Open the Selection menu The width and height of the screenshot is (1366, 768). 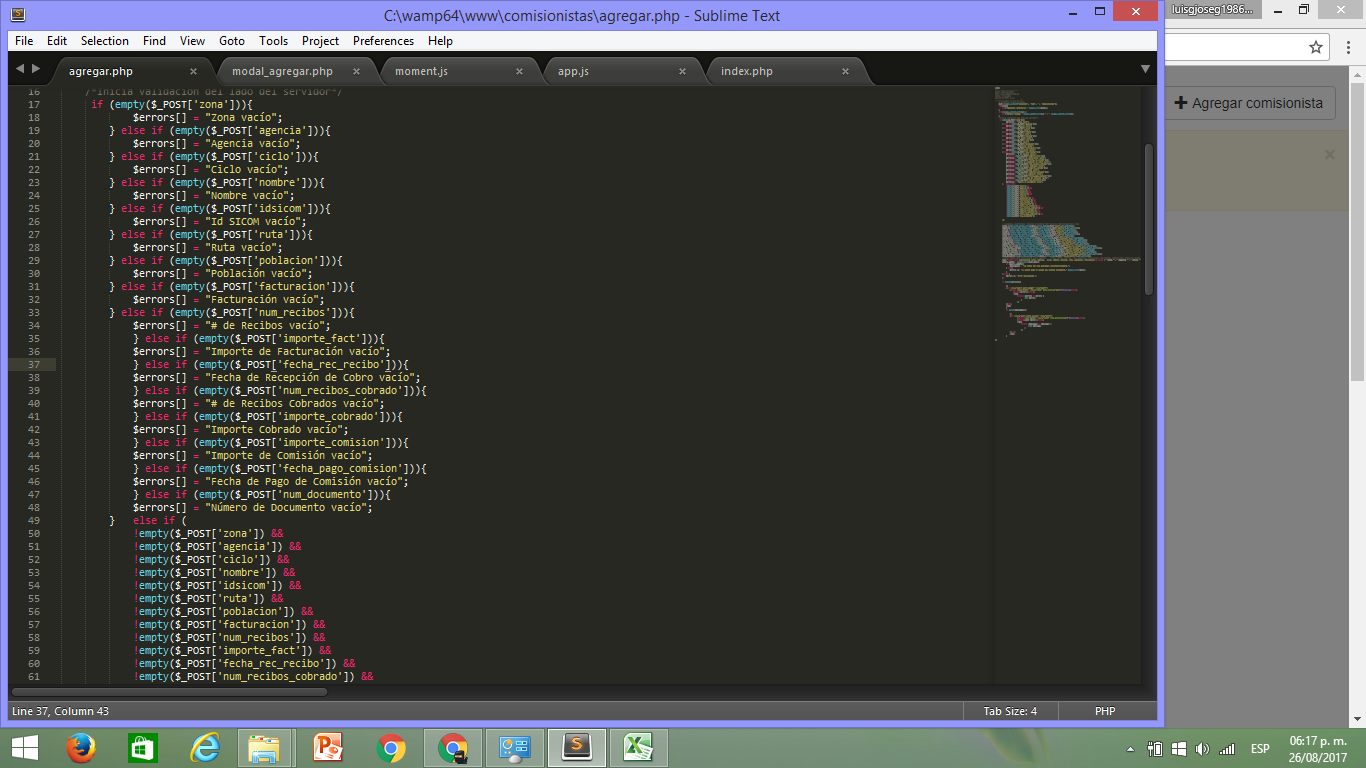pos(105,41)
